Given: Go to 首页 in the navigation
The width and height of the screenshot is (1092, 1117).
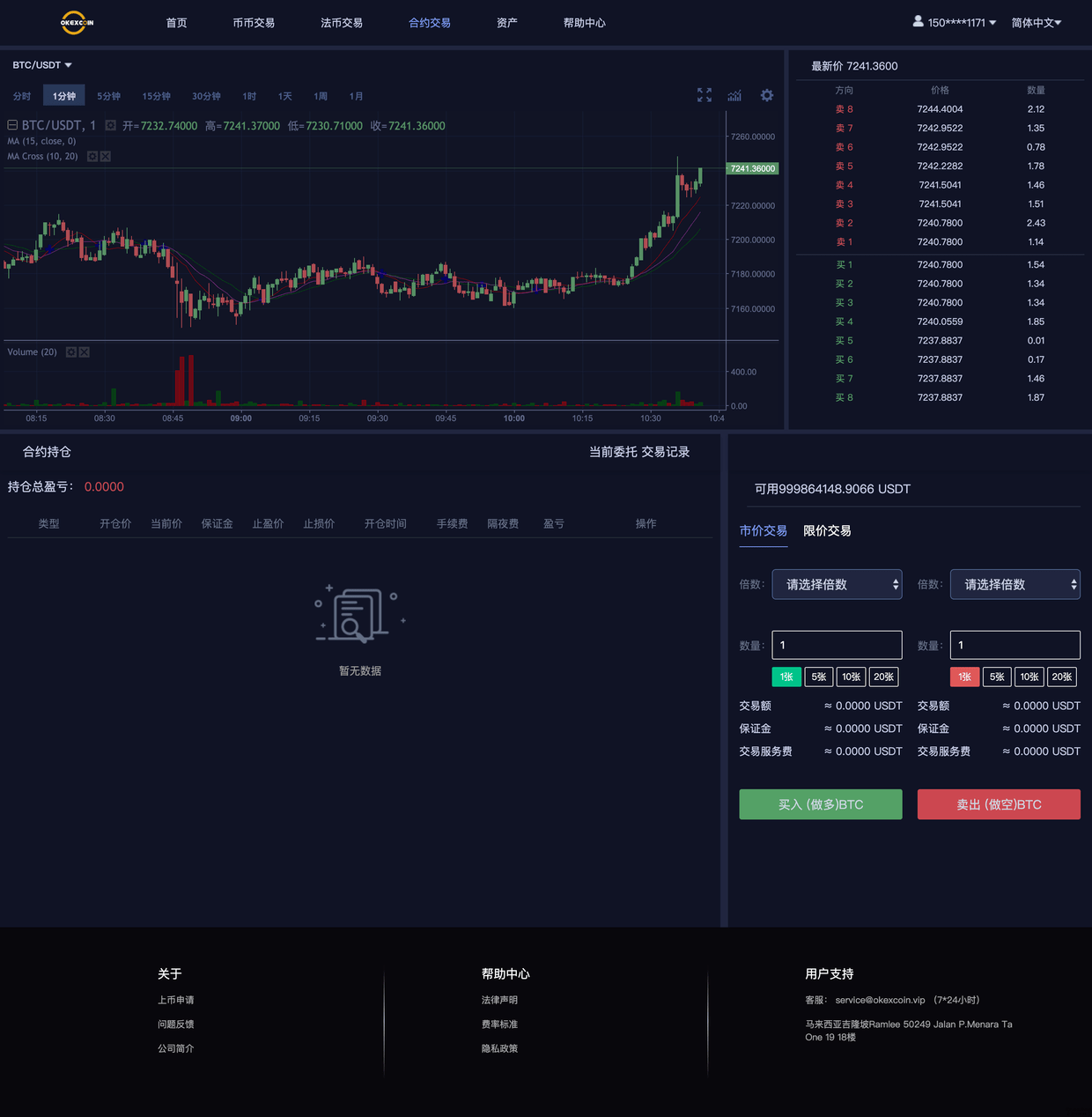Looking at the screenshot, I should tap(176, 23).
